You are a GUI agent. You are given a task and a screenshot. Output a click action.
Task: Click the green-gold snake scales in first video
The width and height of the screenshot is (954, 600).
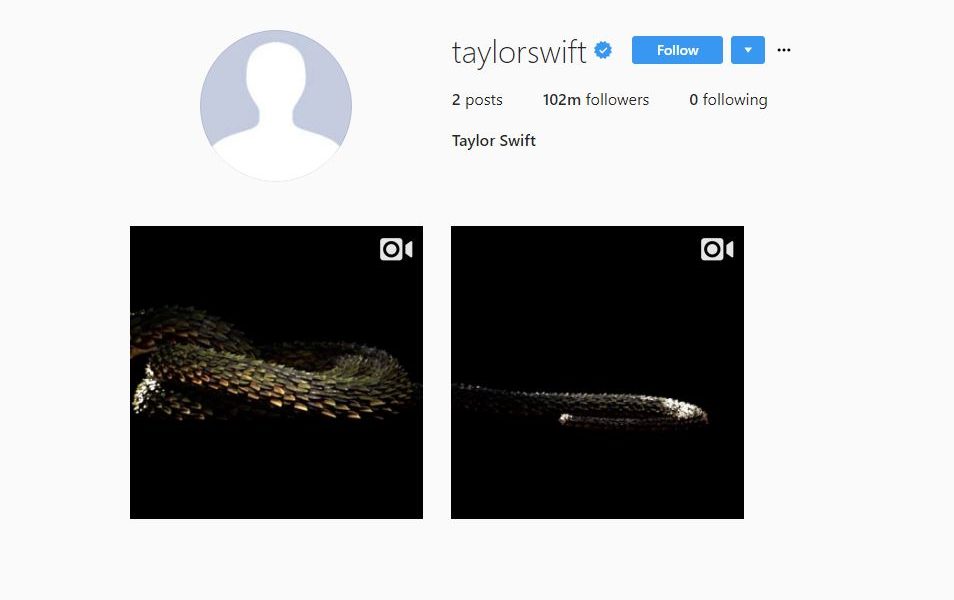[268, 371]
